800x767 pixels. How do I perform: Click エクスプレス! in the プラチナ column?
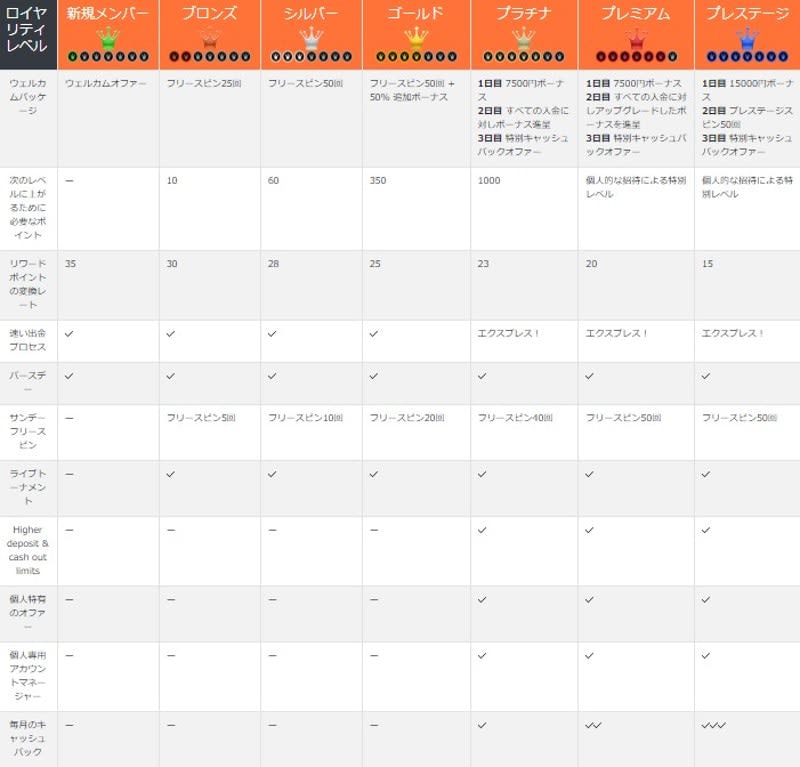tap(508, 333)
